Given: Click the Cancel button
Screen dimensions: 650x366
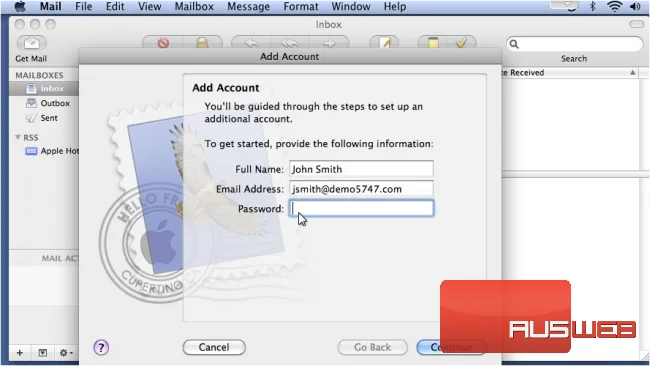Looking at the screenshot, I should point(214,347).
